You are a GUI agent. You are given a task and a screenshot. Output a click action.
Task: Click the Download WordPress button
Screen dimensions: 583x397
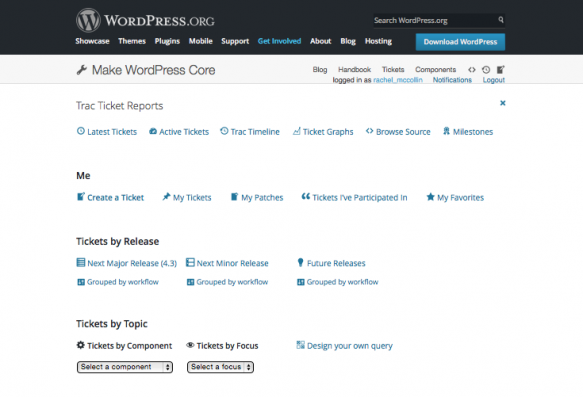tap(460, 42)
